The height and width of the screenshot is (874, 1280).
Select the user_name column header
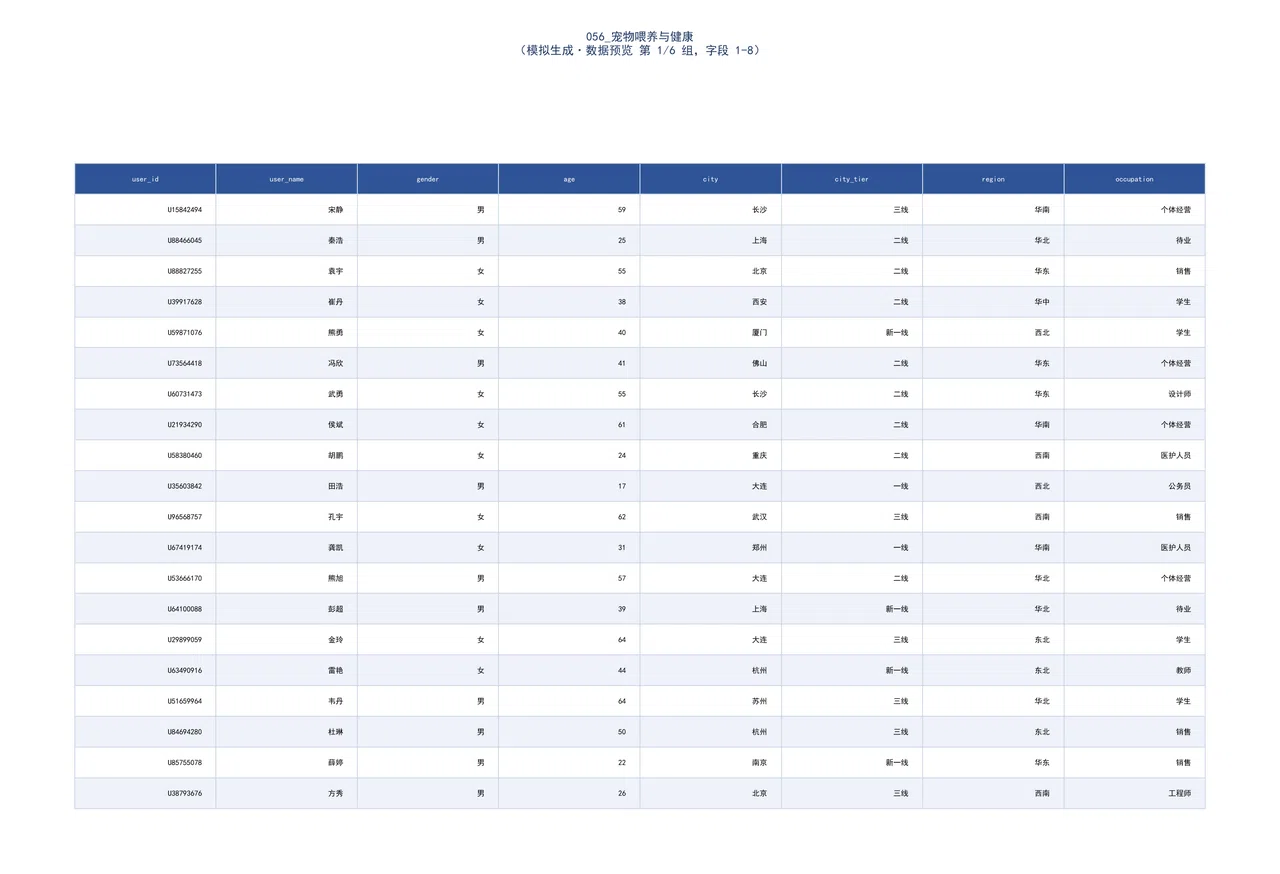coord(287,179)
